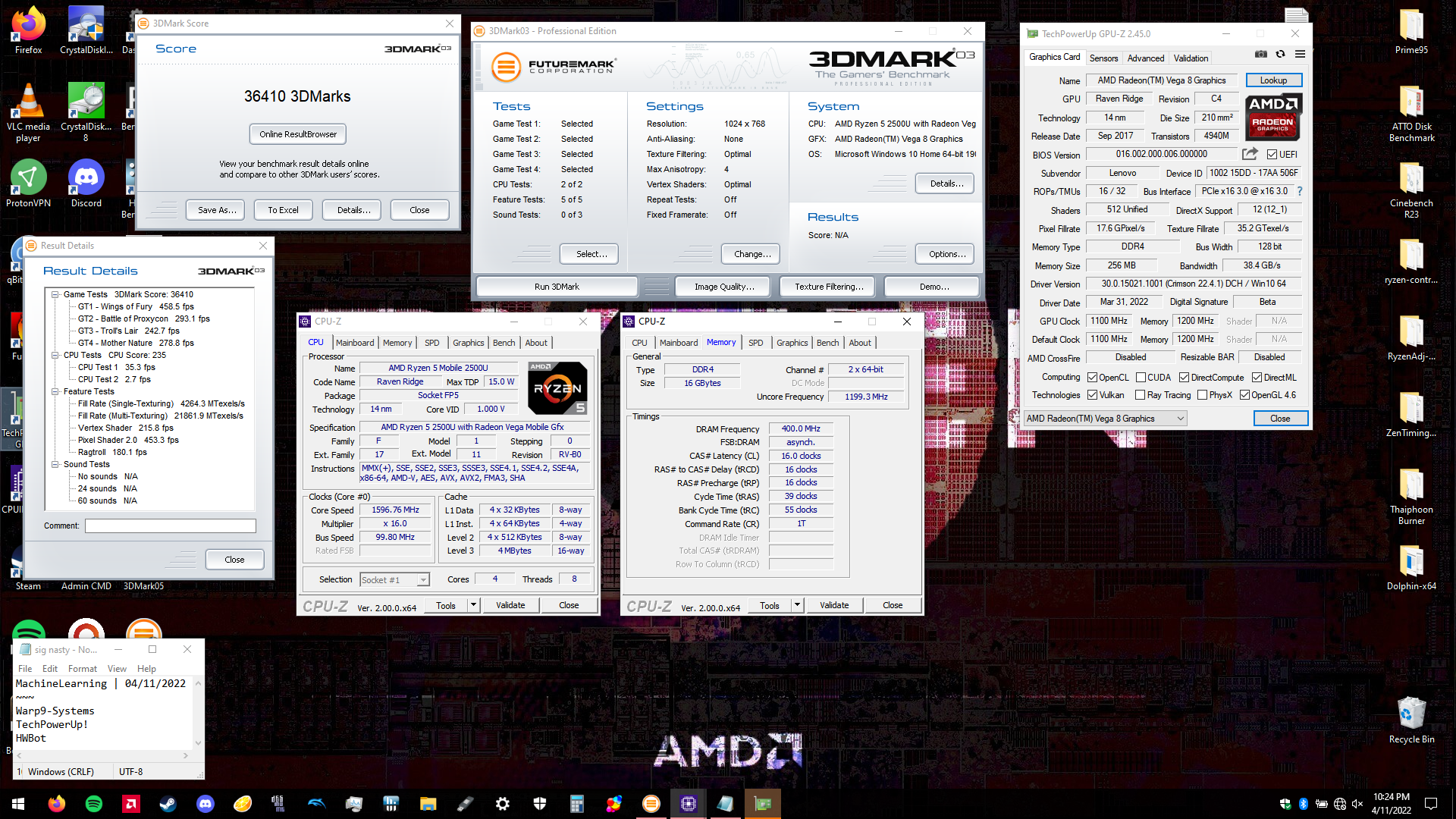Open Tools dropdown arrow in CPU-Z CPU window
This screenshot has height=819, width=1456.
(473, 605)
